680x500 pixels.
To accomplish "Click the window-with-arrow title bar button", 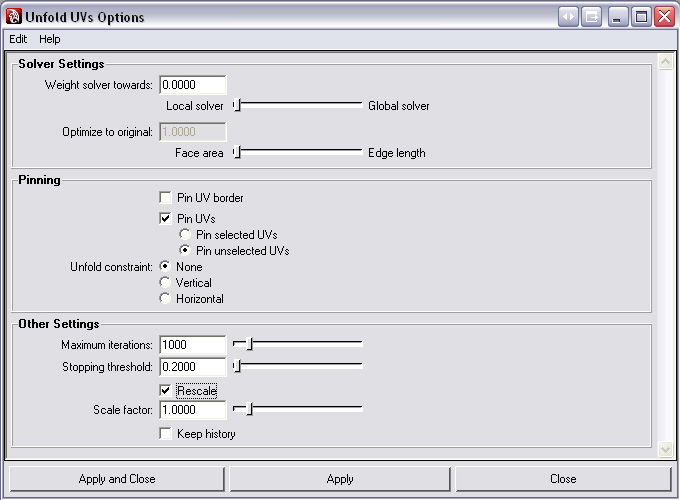I will point(592,16).
